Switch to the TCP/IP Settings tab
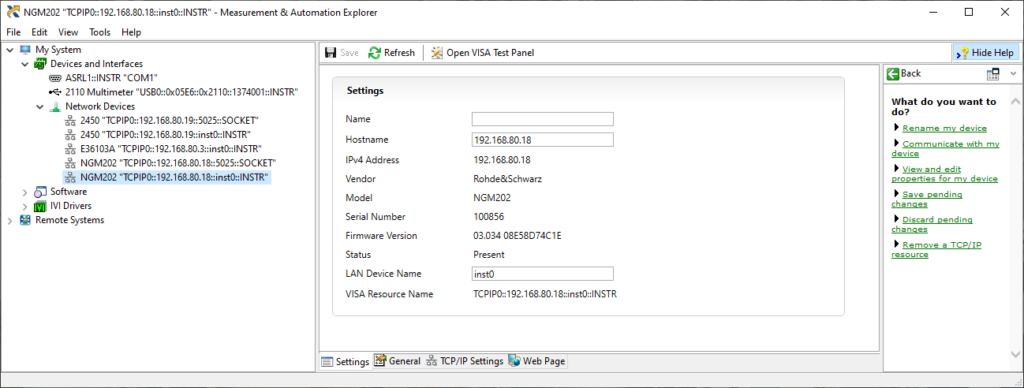The height and width of the screenshot is (388, 1024). tap(464, 361)
